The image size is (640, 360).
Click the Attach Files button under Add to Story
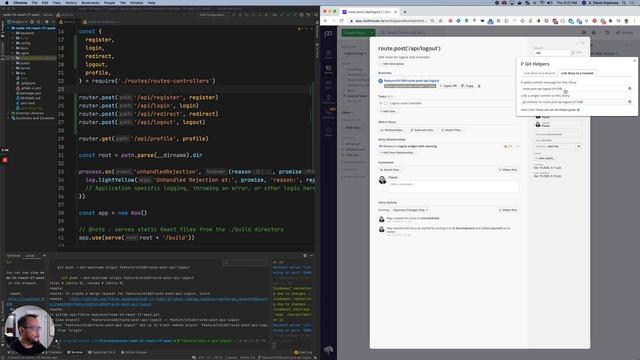[451, 130]
